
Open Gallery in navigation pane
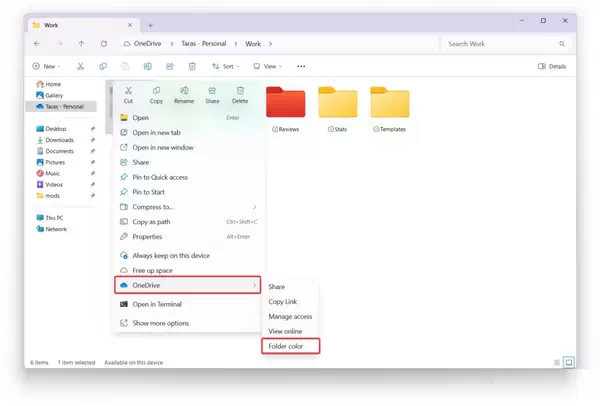[49, 95]
